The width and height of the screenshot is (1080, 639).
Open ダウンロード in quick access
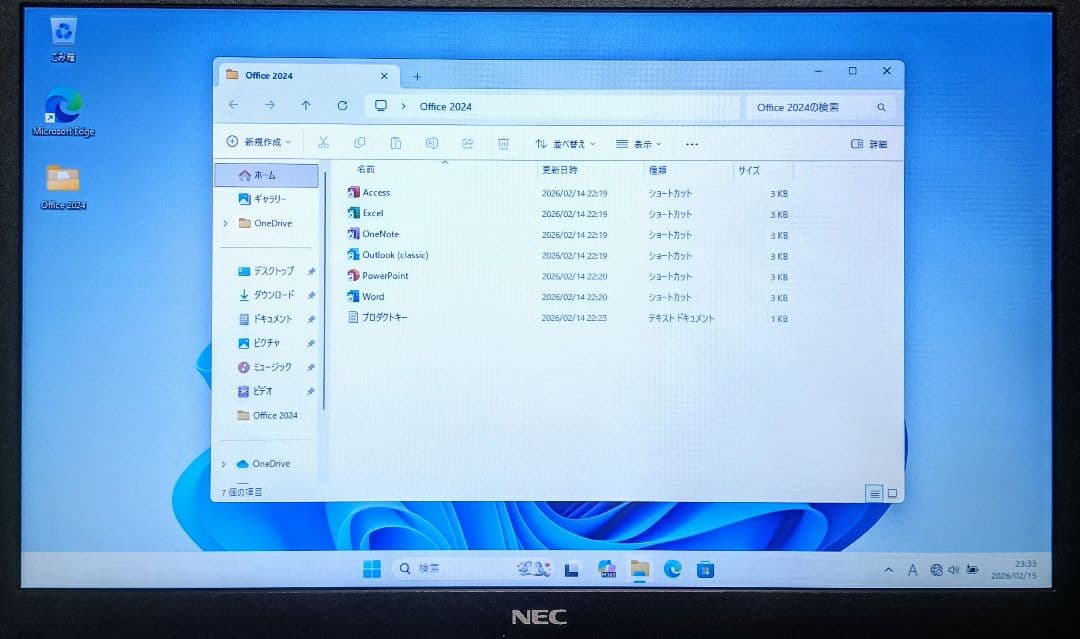click(x=269, y=295)
